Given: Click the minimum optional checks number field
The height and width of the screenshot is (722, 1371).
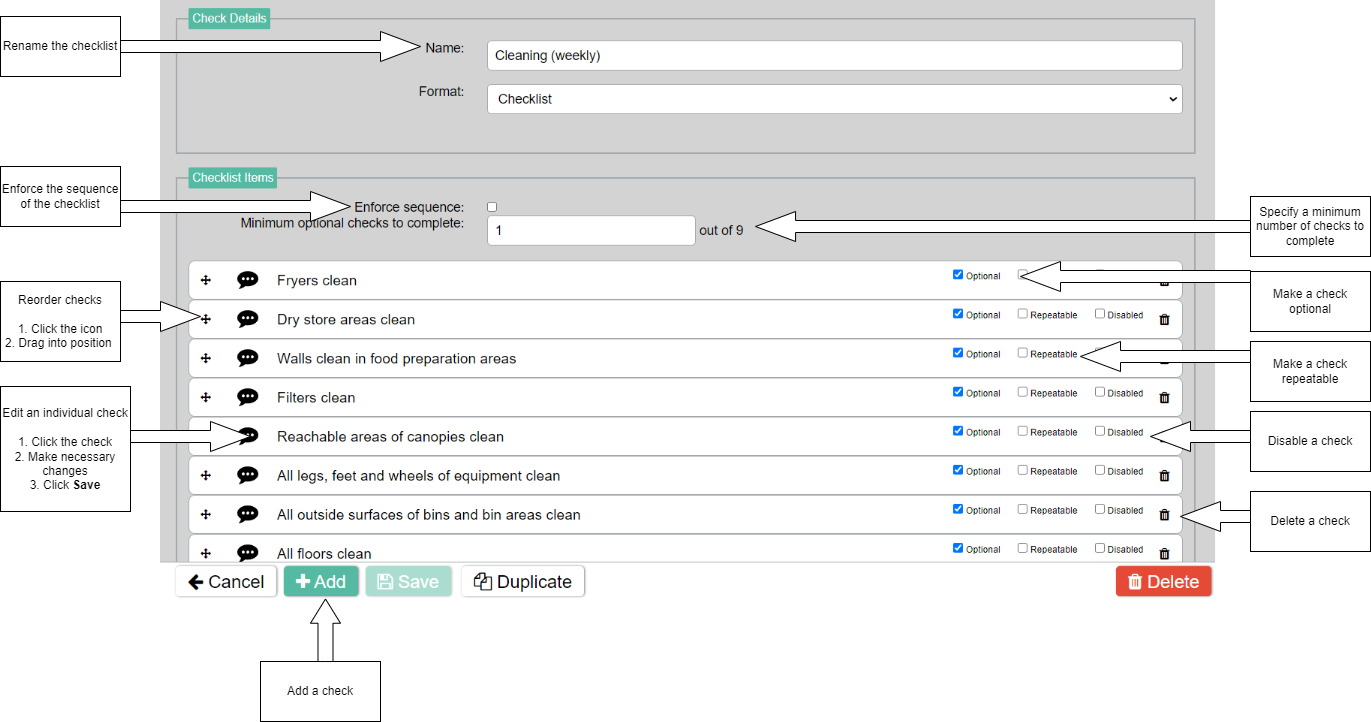Looking at the screenshot, I should click(x=590, y=231).
